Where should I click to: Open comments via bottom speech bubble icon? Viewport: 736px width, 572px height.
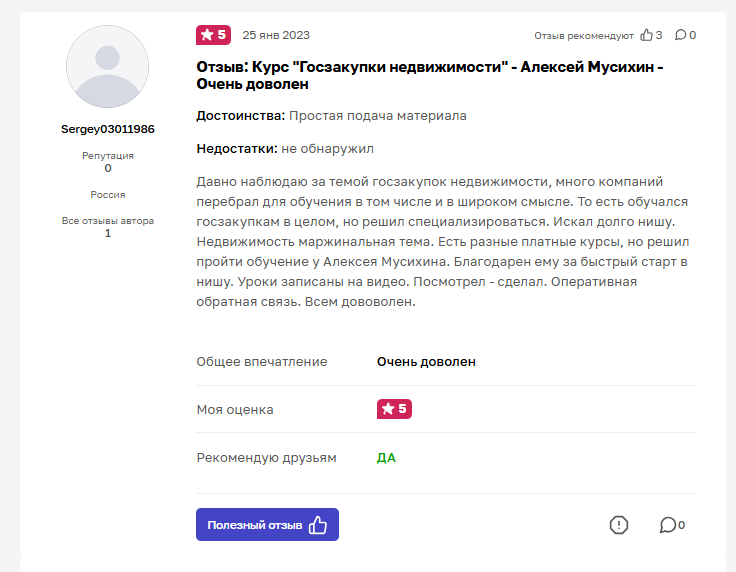coord(667,525)
